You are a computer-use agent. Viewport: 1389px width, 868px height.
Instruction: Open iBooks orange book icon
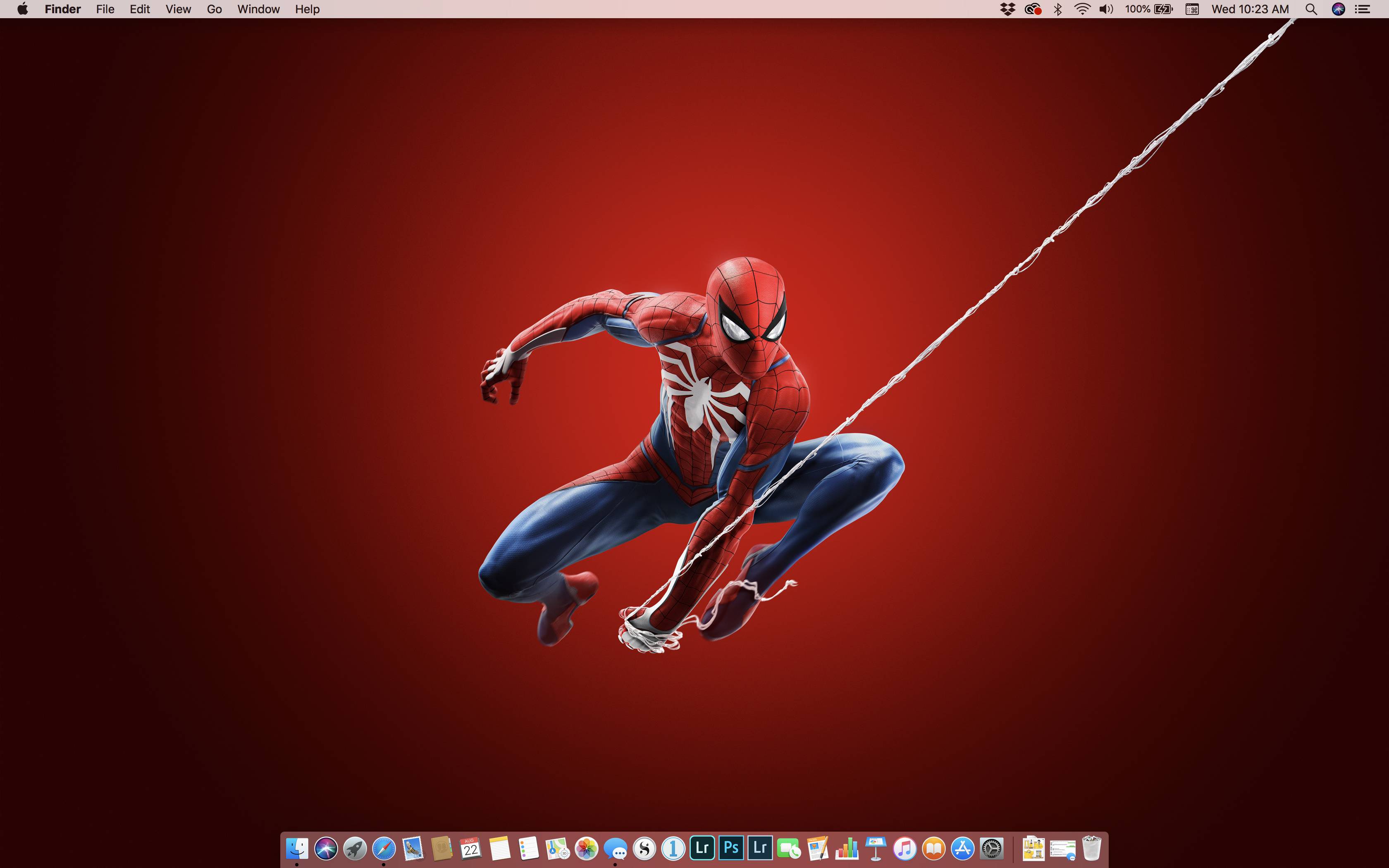click(934, 848)
